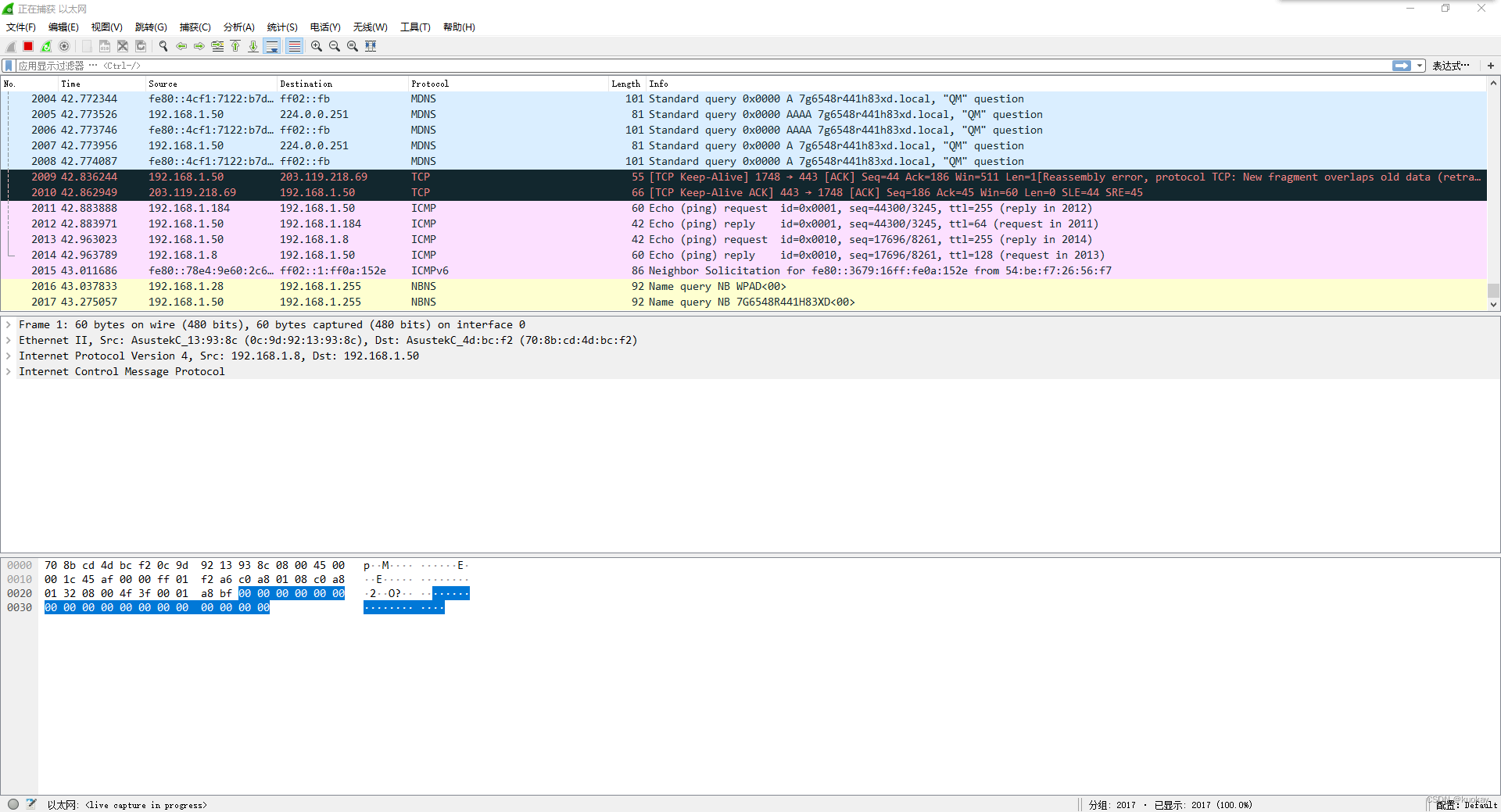This screenshot has width=1501, height=812.
Task: Open the 编辑(E) menu
Action: point(63,27)
